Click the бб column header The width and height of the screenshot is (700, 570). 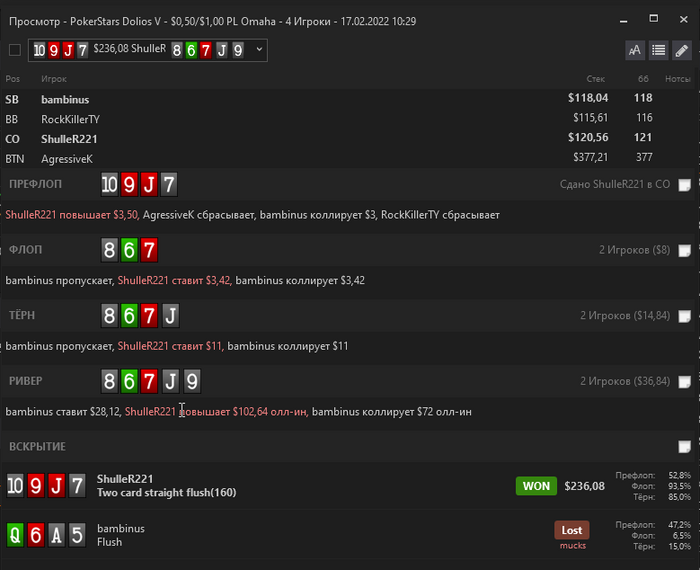pyautogui.click(x=643, y=79)
